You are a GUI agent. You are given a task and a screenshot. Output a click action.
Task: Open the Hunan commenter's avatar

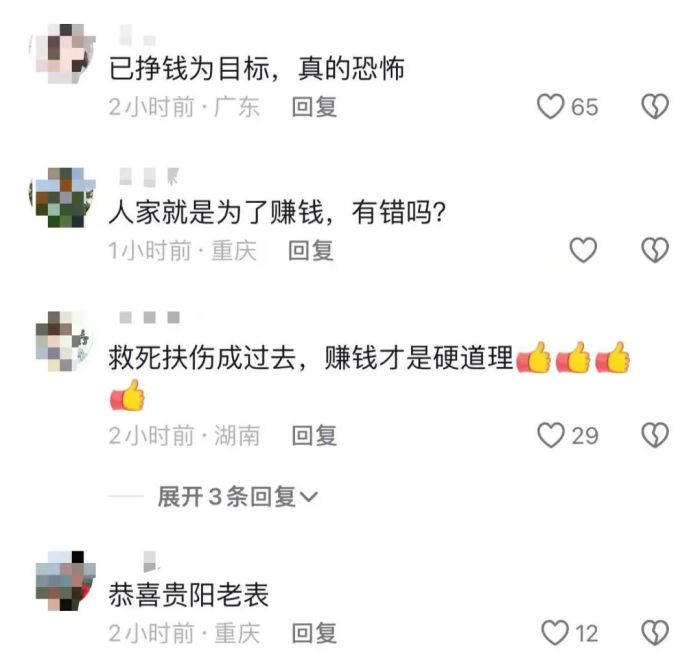65,341
